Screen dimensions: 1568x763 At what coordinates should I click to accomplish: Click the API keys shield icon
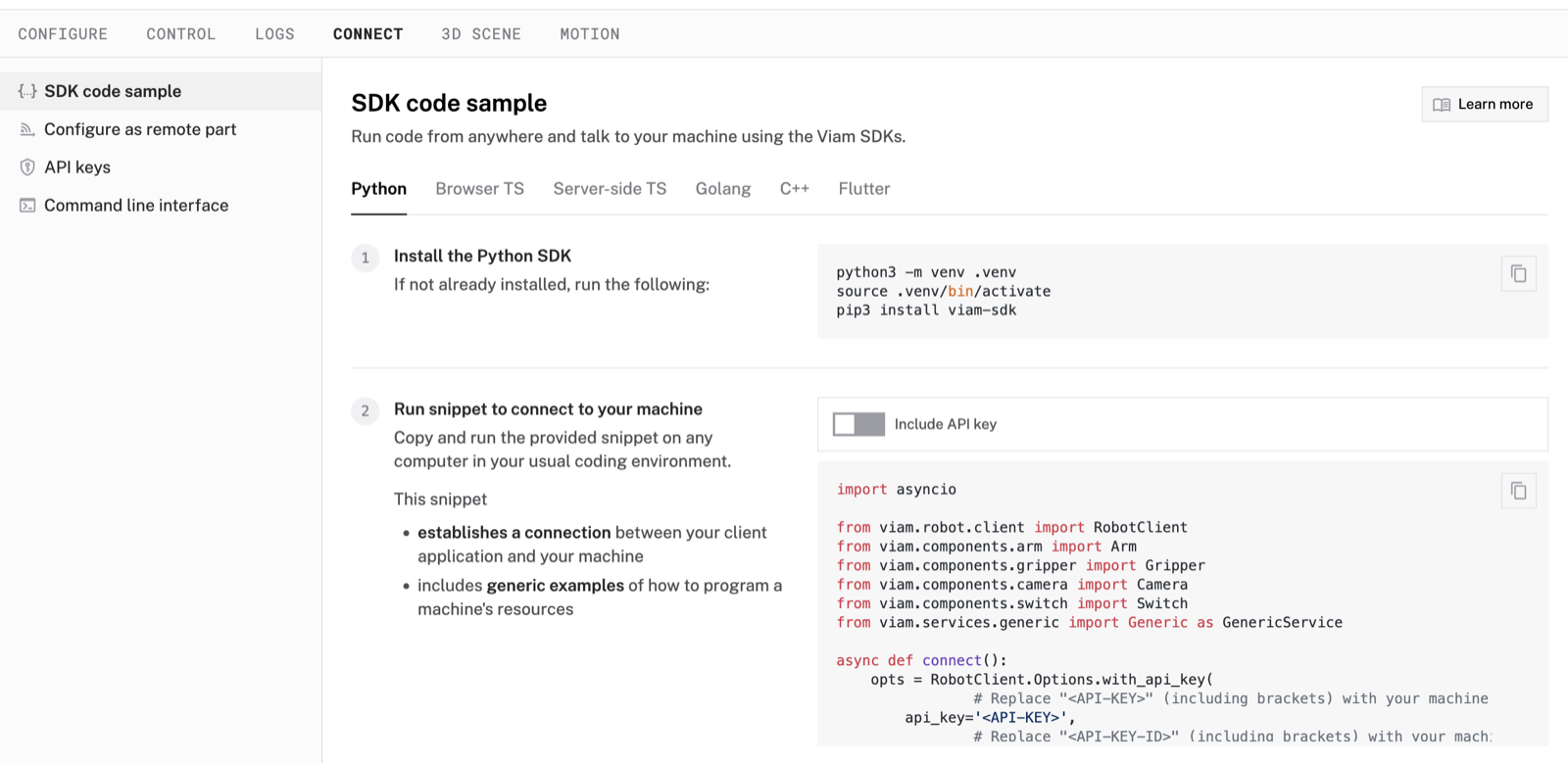click(27, 167)
